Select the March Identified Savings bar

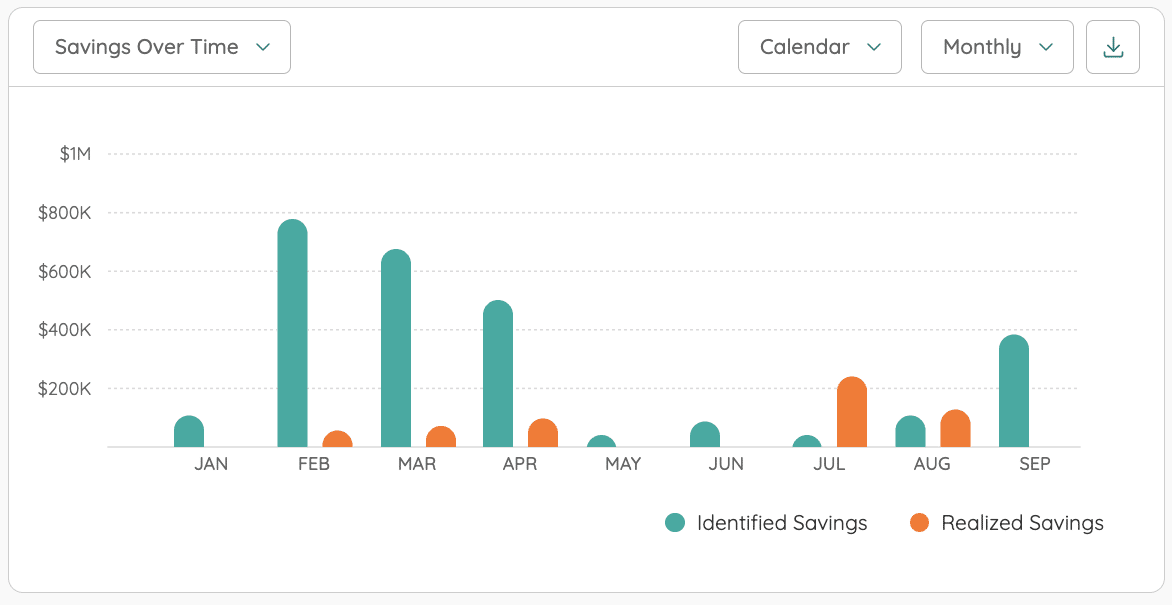[396, 349]
